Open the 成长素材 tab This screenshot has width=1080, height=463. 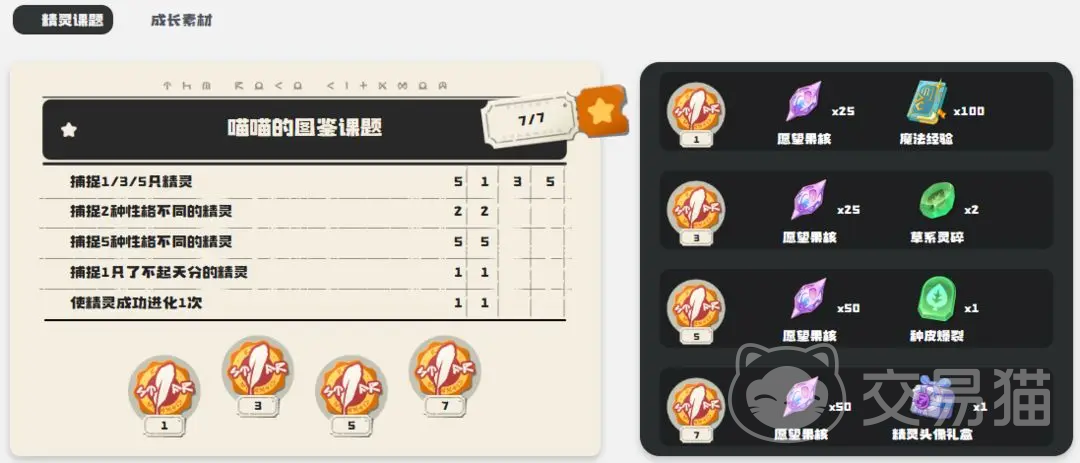coord(182,20)
